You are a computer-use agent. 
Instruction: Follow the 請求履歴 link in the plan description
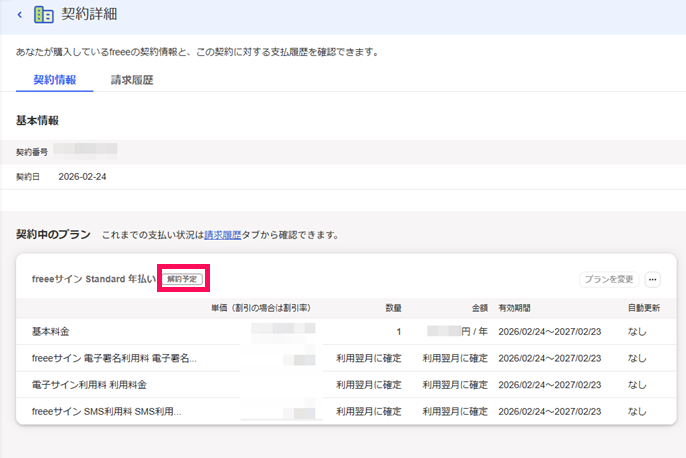pyautogui.click(x=223, y=235)
